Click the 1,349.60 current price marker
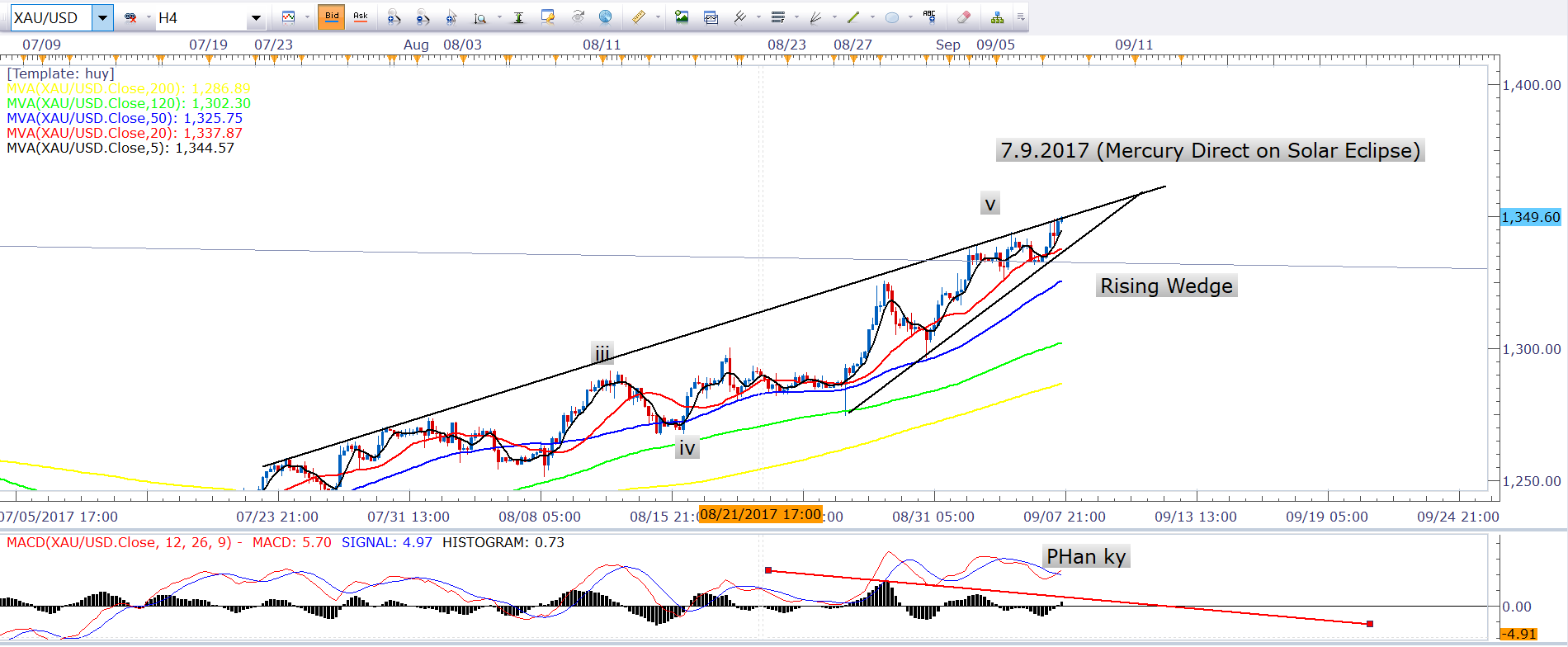1568x647 pixels. pos(1530,217)
